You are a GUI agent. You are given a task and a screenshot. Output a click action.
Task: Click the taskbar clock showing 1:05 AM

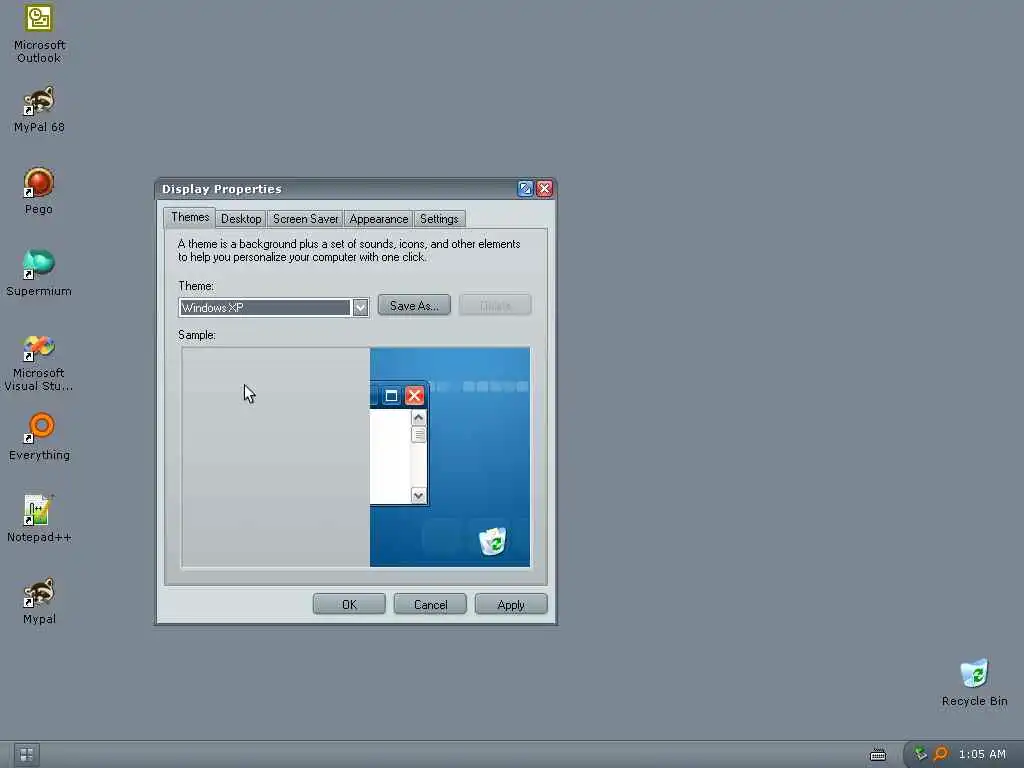click(x=982, y=754)
